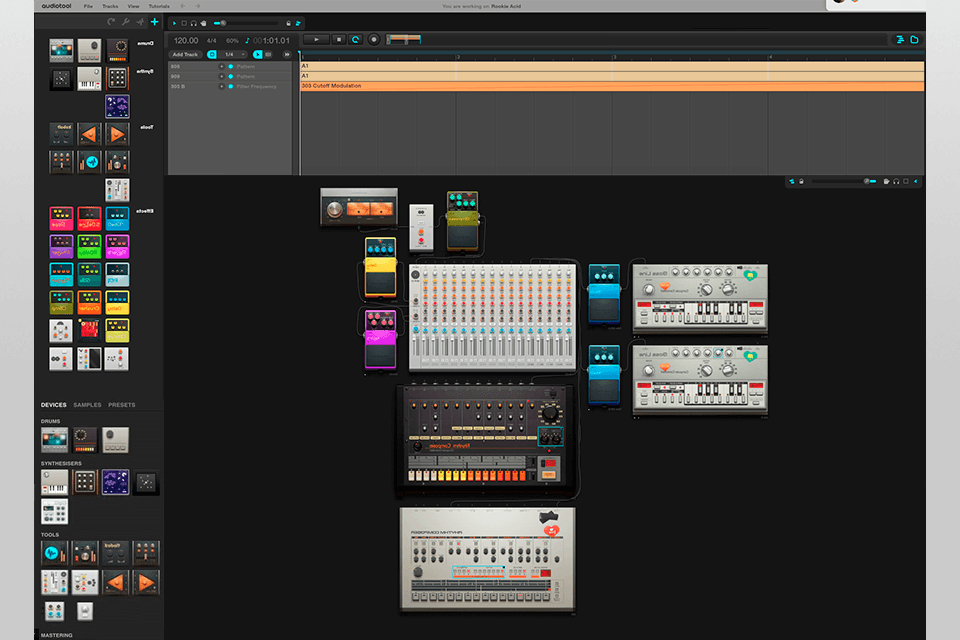Switch to the Samples tab
This screenshot has height=640, width=960.
point(87,405)
